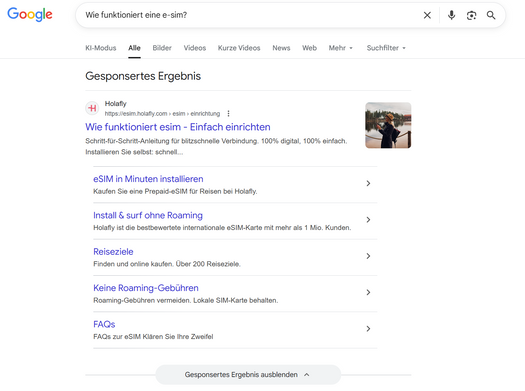The image size is (525, 391).
Task: Click chevron in the Reiseziele row
Action: tap(368, 256)
